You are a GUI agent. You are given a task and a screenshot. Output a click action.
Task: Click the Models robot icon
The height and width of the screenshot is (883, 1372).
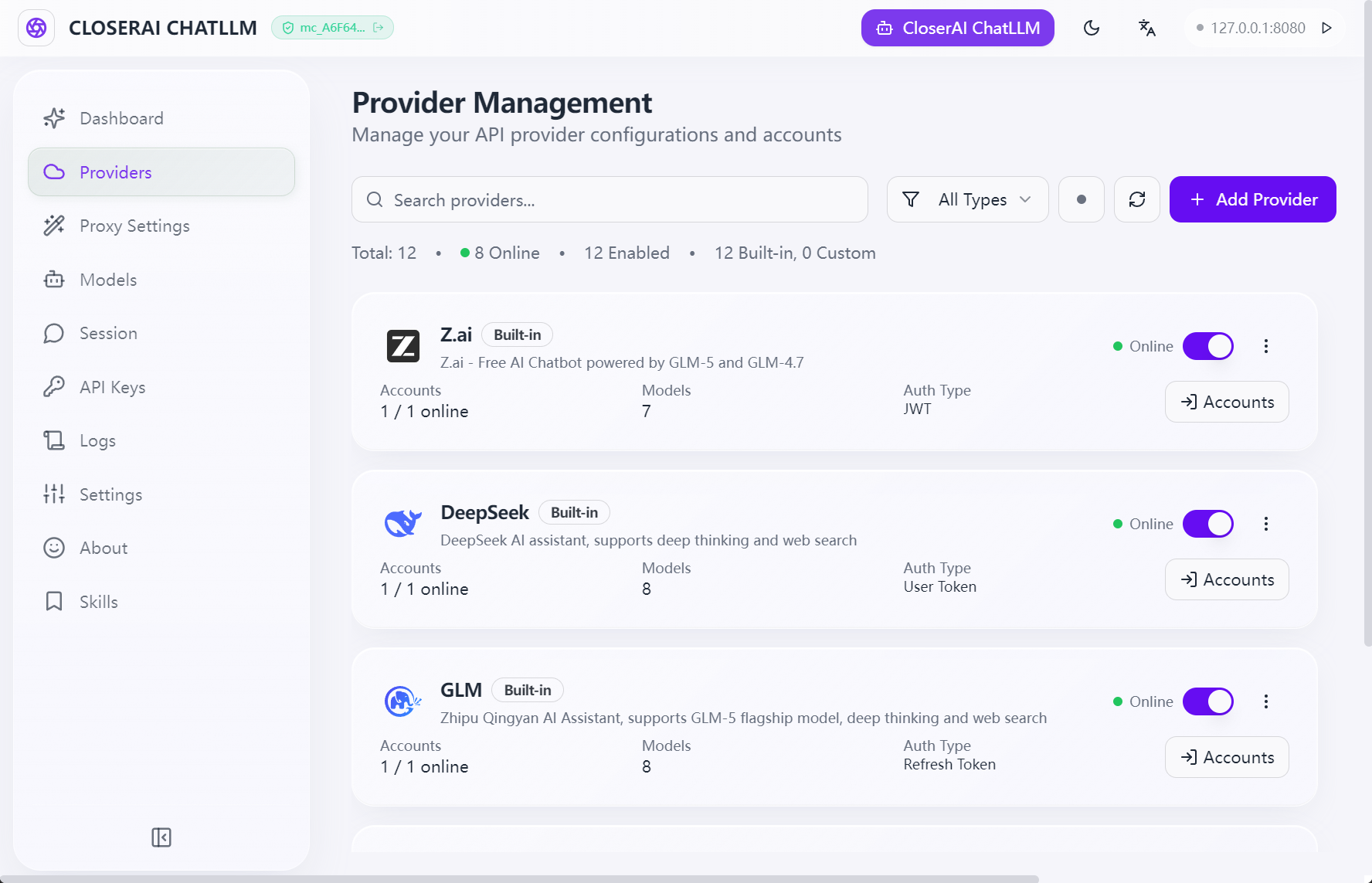[x=54, y=280]
